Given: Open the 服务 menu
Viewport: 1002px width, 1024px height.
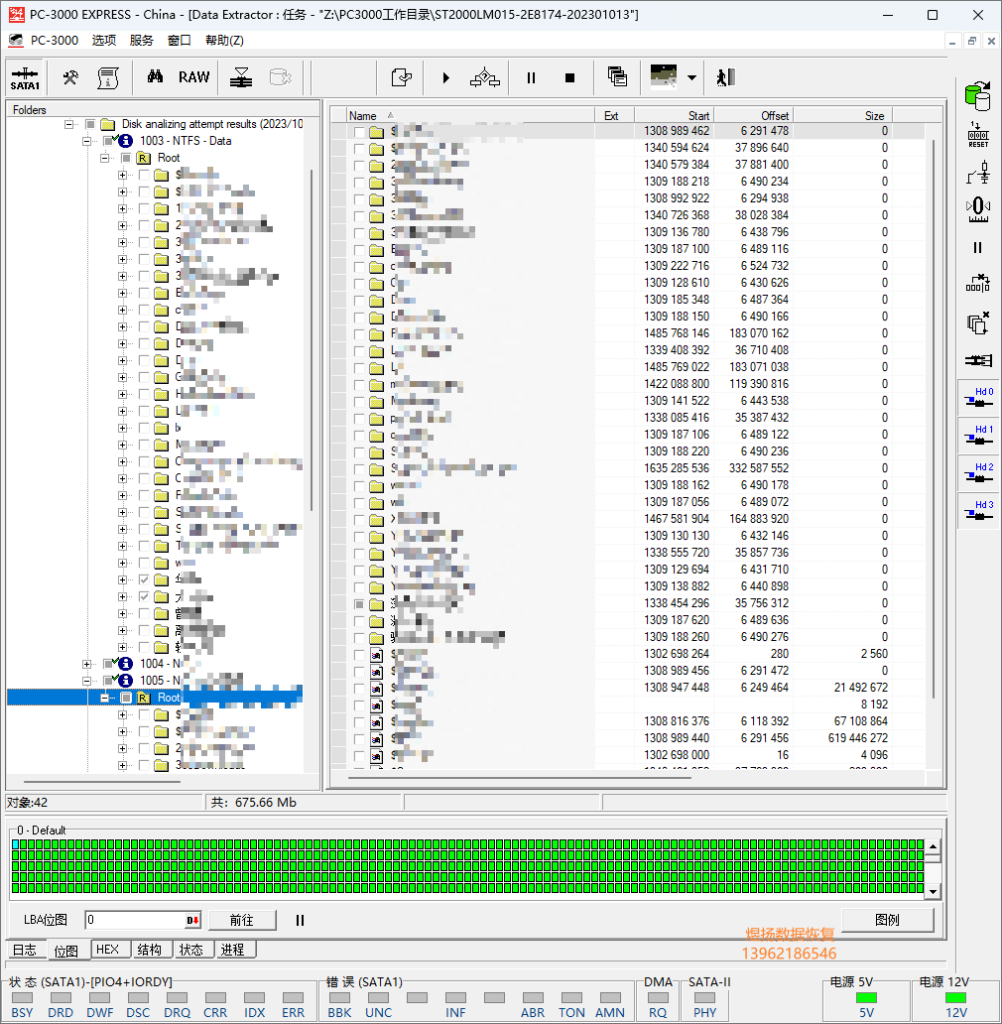Looking at the screenshot, I should tap(141, 40).
